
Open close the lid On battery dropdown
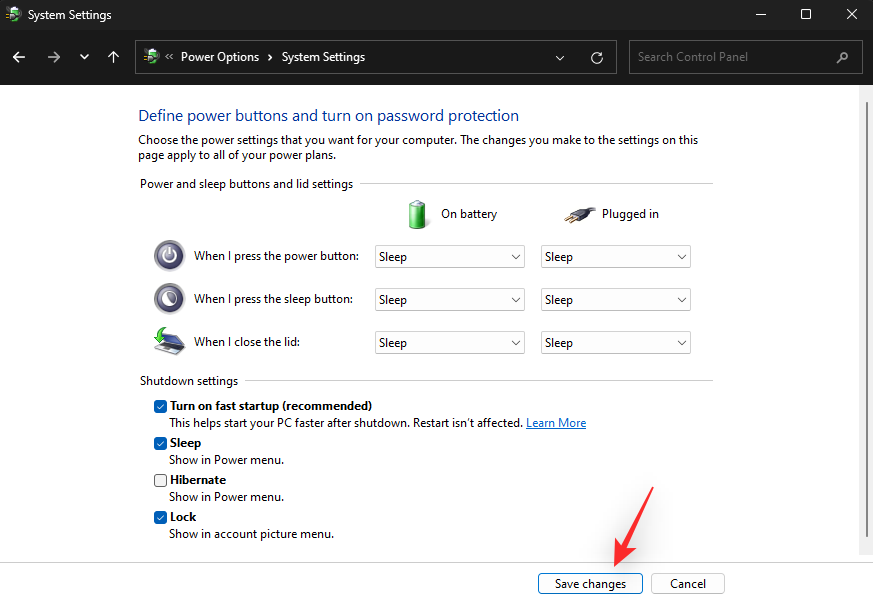(x=450, y=343)
